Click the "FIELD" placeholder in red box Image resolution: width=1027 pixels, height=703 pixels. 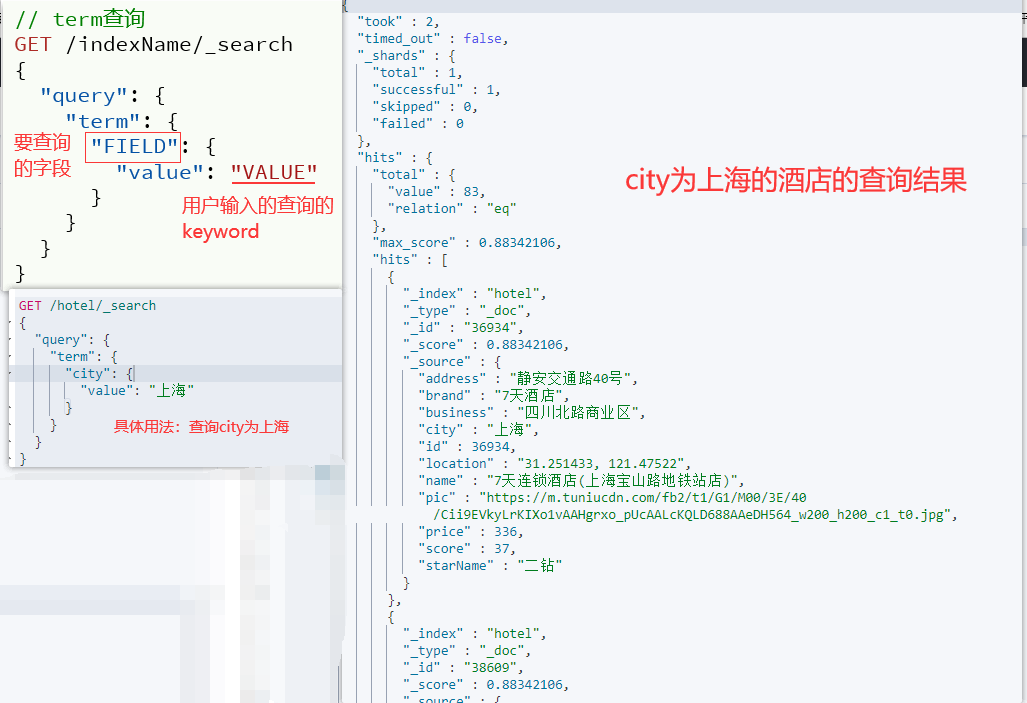coord(134,147)
